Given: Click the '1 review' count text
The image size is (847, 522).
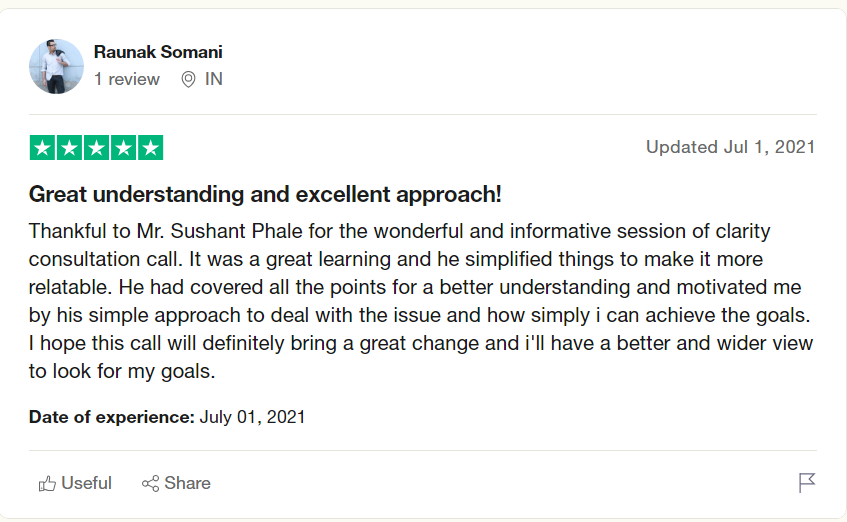Looking at the screenshot, I should (127, 80).
